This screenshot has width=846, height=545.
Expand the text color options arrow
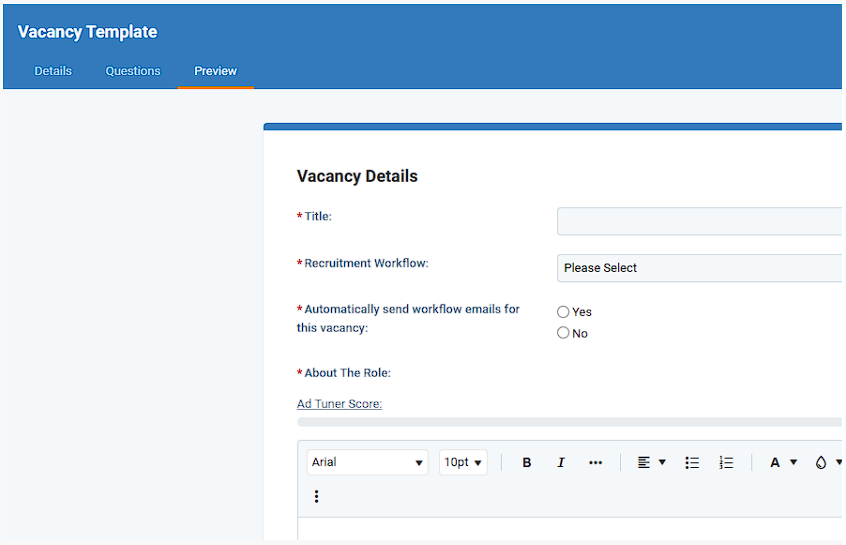click(x=793, y=462)
